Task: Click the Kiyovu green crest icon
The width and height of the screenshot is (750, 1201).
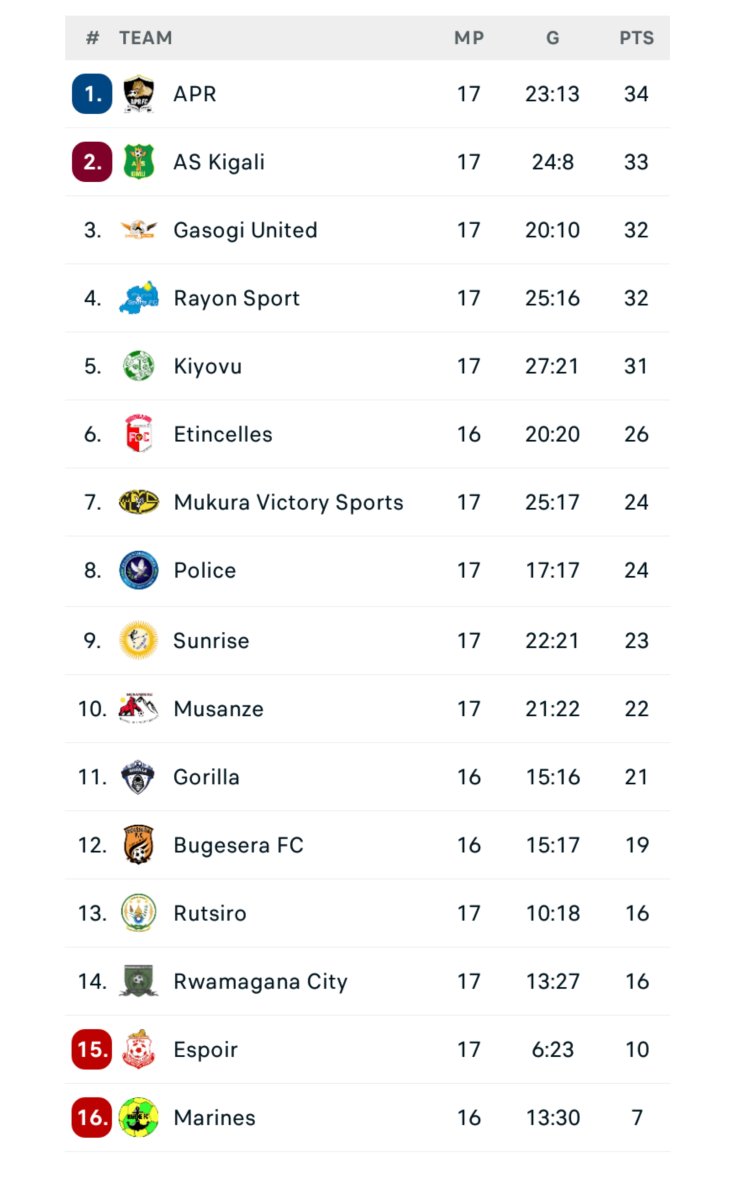Action: pos(139,366)
